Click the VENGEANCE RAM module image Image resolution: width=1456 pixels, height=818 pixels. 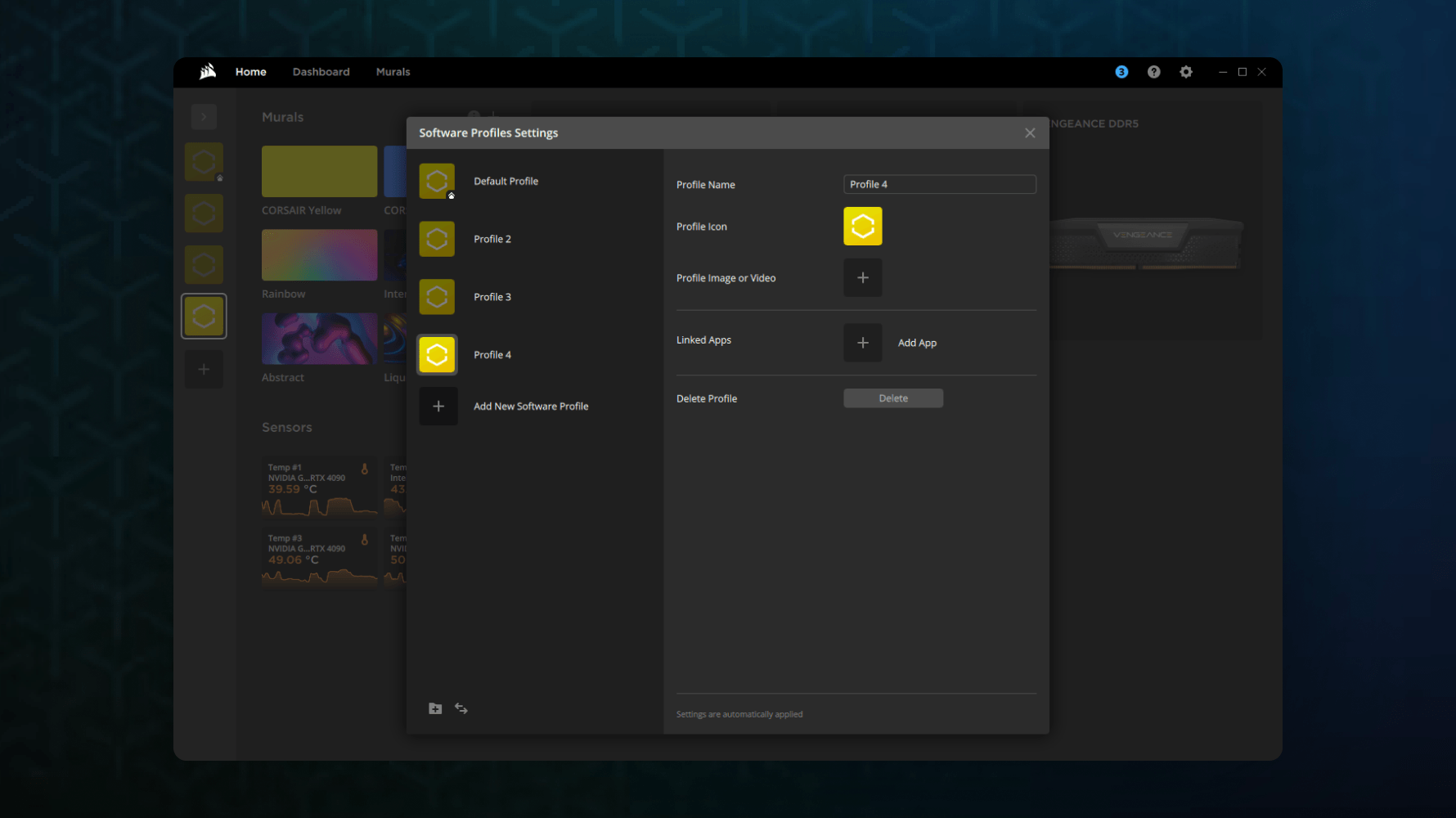[x=1144, y=243]
